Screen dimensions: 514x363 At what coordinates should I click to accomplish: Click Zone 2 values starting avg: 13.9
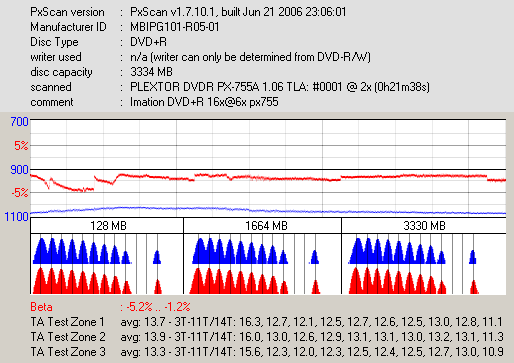[312, 337]
